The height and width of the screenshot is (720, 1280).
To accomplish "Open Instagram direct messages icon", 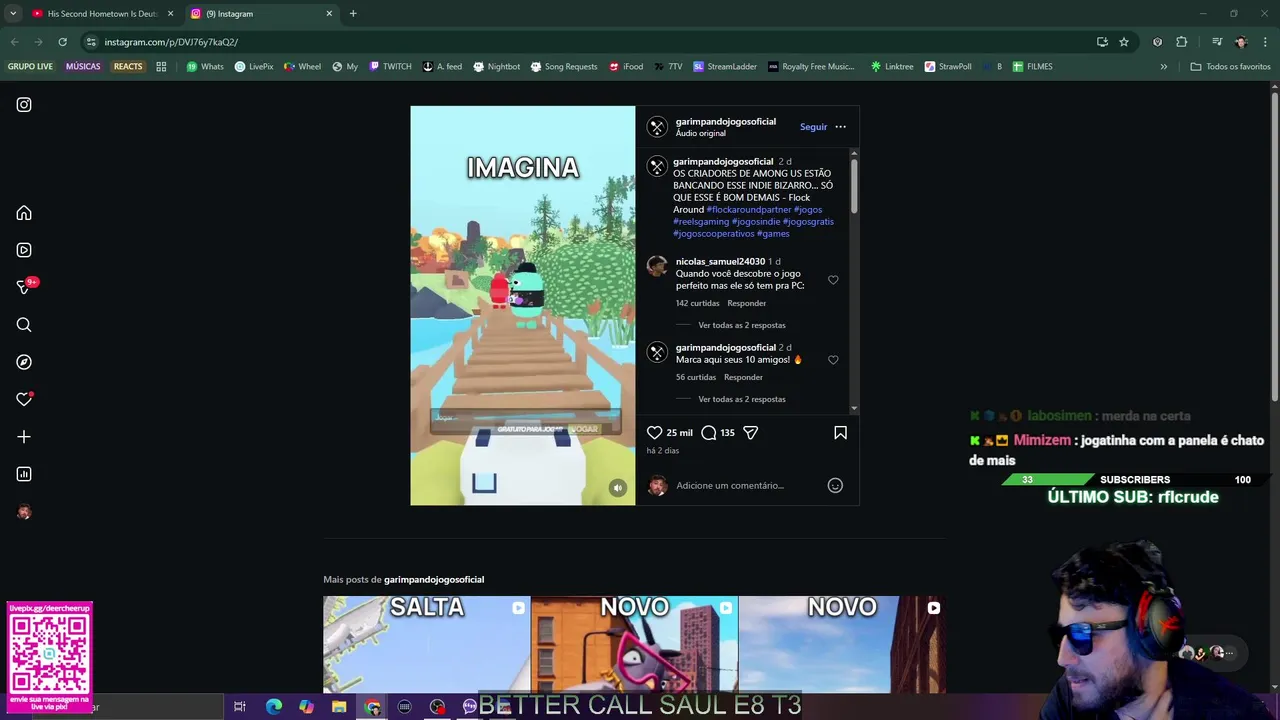I will pyautogui.click(x=24, y=288).
